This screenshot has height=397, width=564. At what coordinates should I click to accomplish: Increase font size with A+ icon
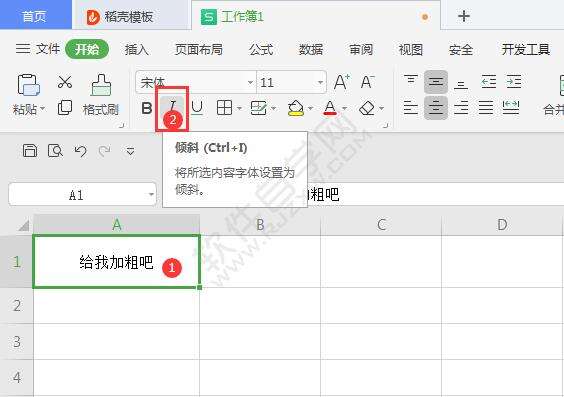[x=341, y=82]
